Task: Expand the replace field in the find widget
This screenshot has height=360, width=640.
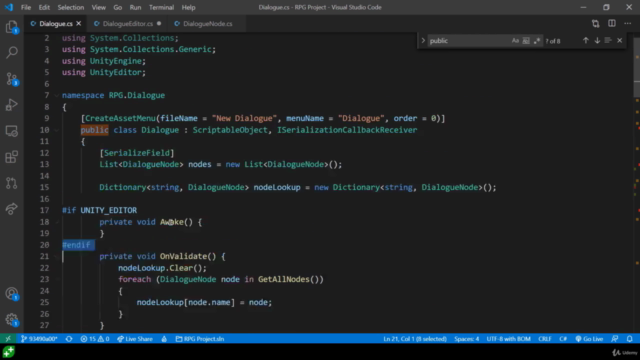Action: pos(423,40)
